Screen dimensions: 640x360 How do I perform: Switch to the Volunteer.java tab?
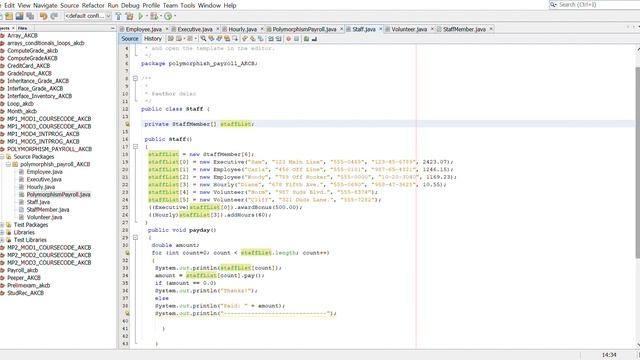409,29
